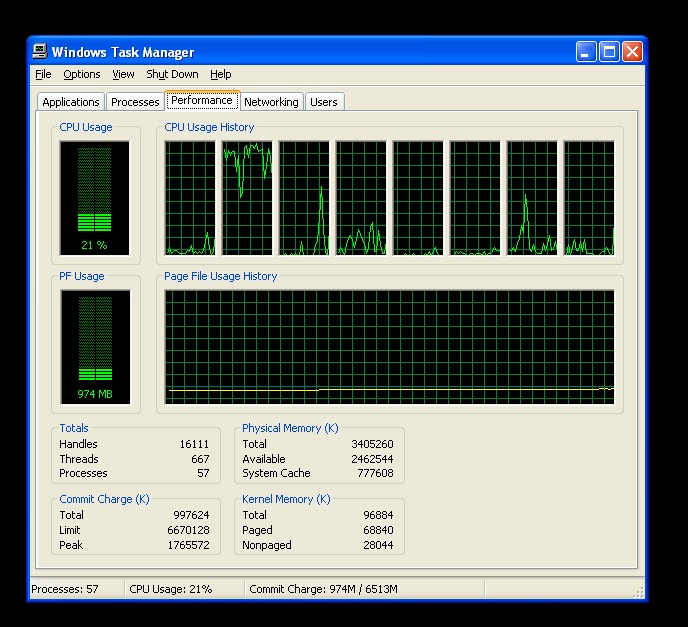This screenshot has height=627, width=688.
Task: Click the Commit Charge Peak value 1765572
Action: pos(188,545)
